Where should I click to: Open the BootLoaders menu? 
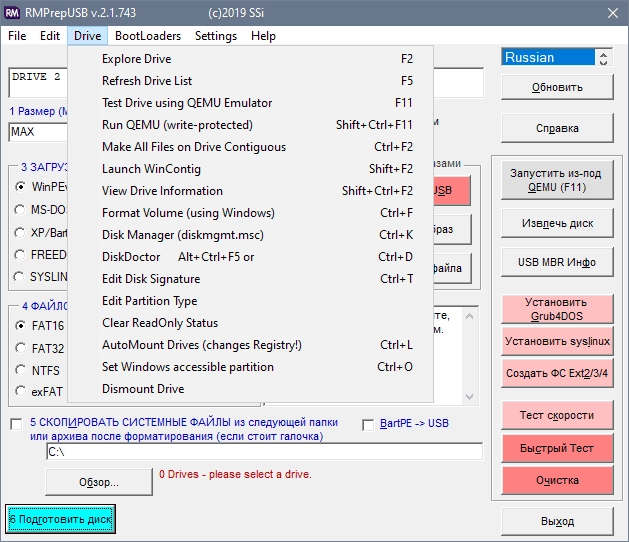148,36
